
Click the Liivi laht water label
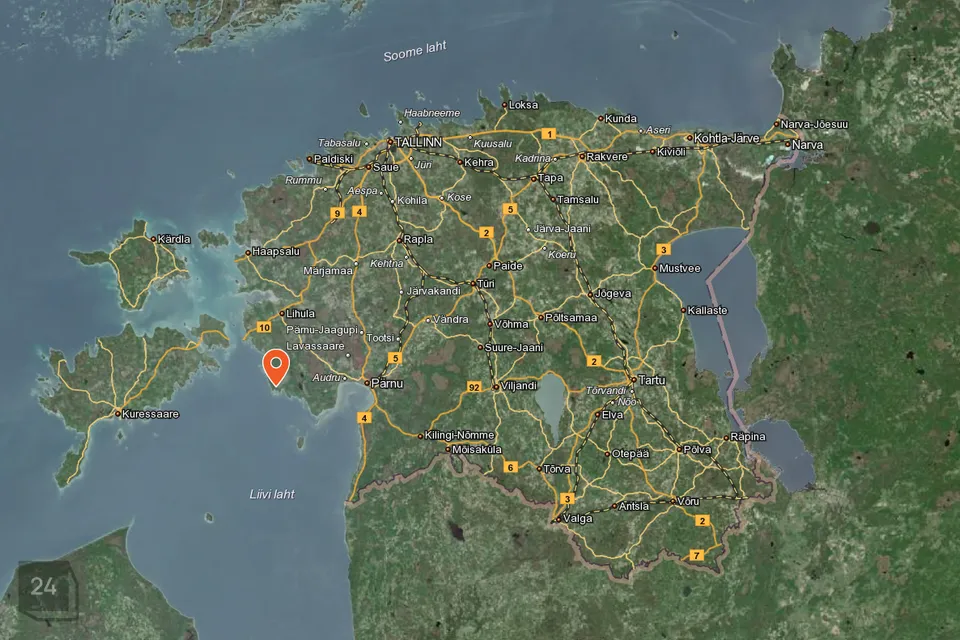click(272, 494)
